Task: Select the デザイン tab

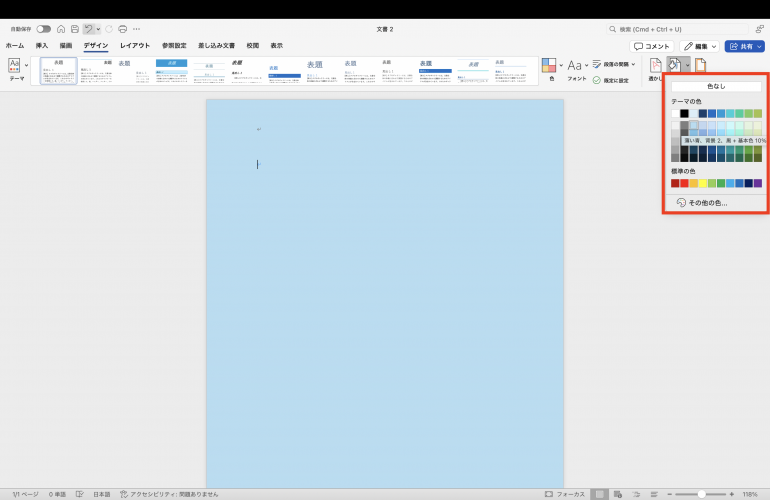Action: point(96,46)
